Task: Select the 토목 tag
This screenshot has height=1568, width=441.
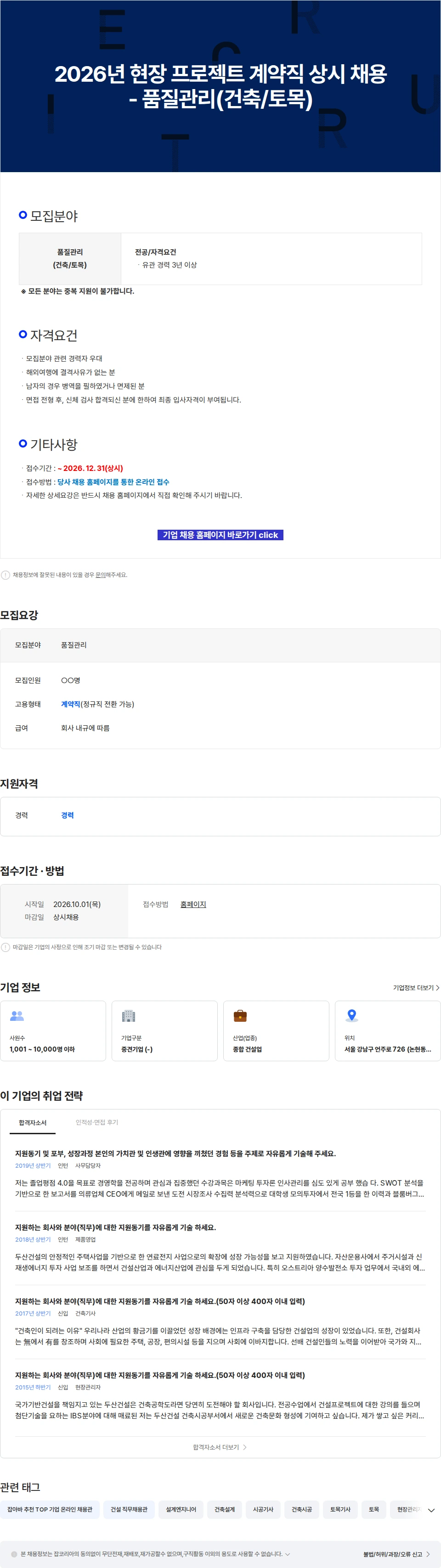Action: point(374,1509)
